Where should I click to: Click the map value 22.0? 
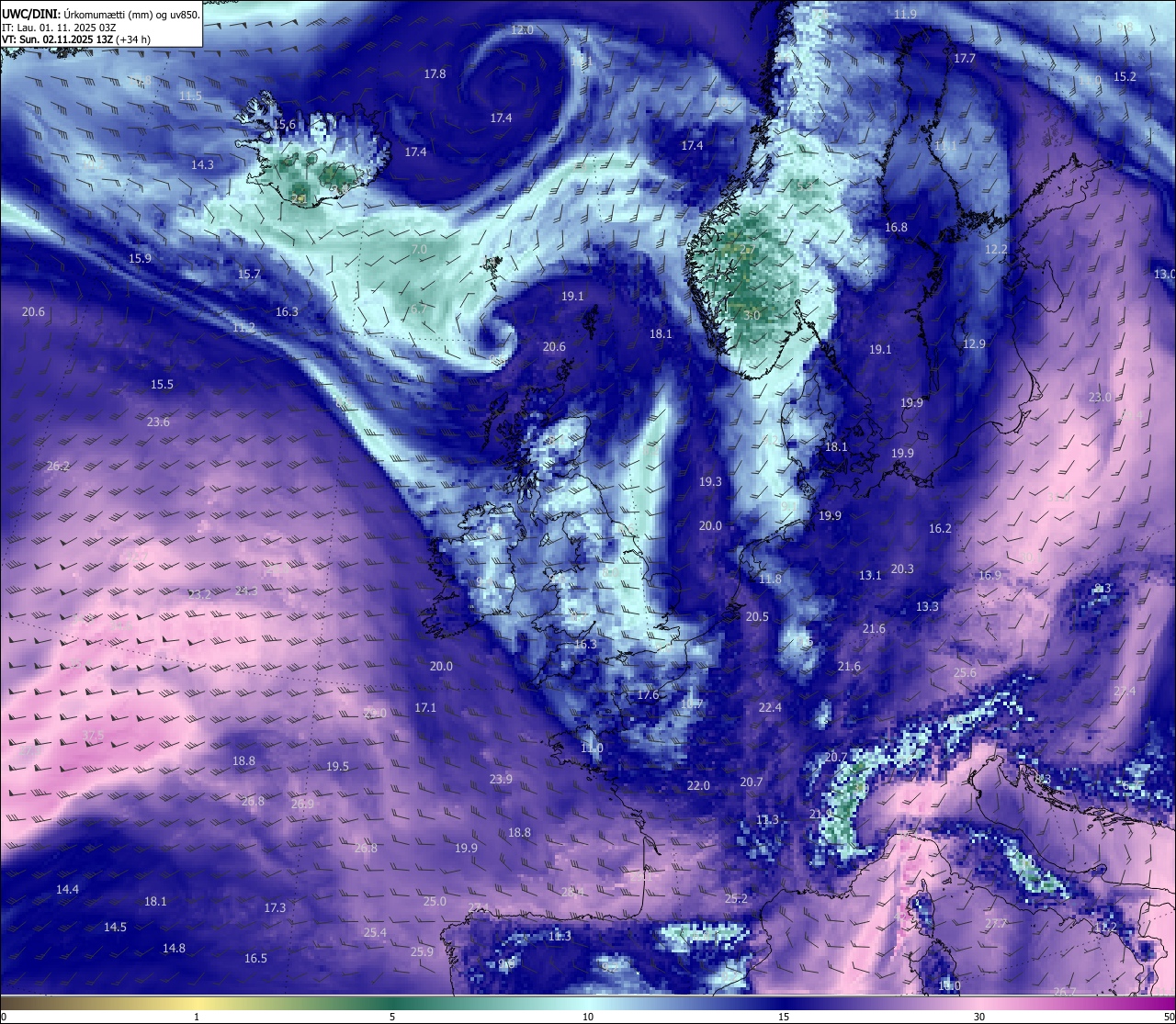pos(698,786)
